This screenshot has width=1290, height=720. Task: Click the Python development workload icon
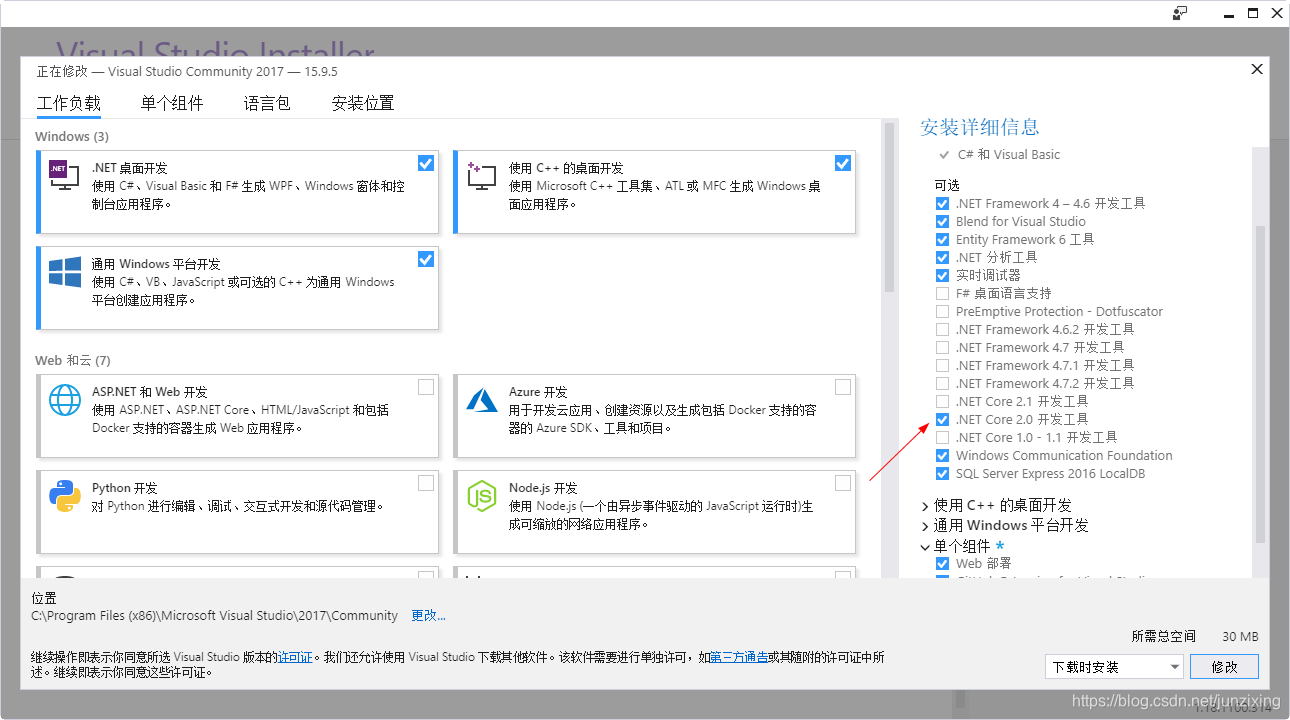pyautogui.click(x=64, y=496)
